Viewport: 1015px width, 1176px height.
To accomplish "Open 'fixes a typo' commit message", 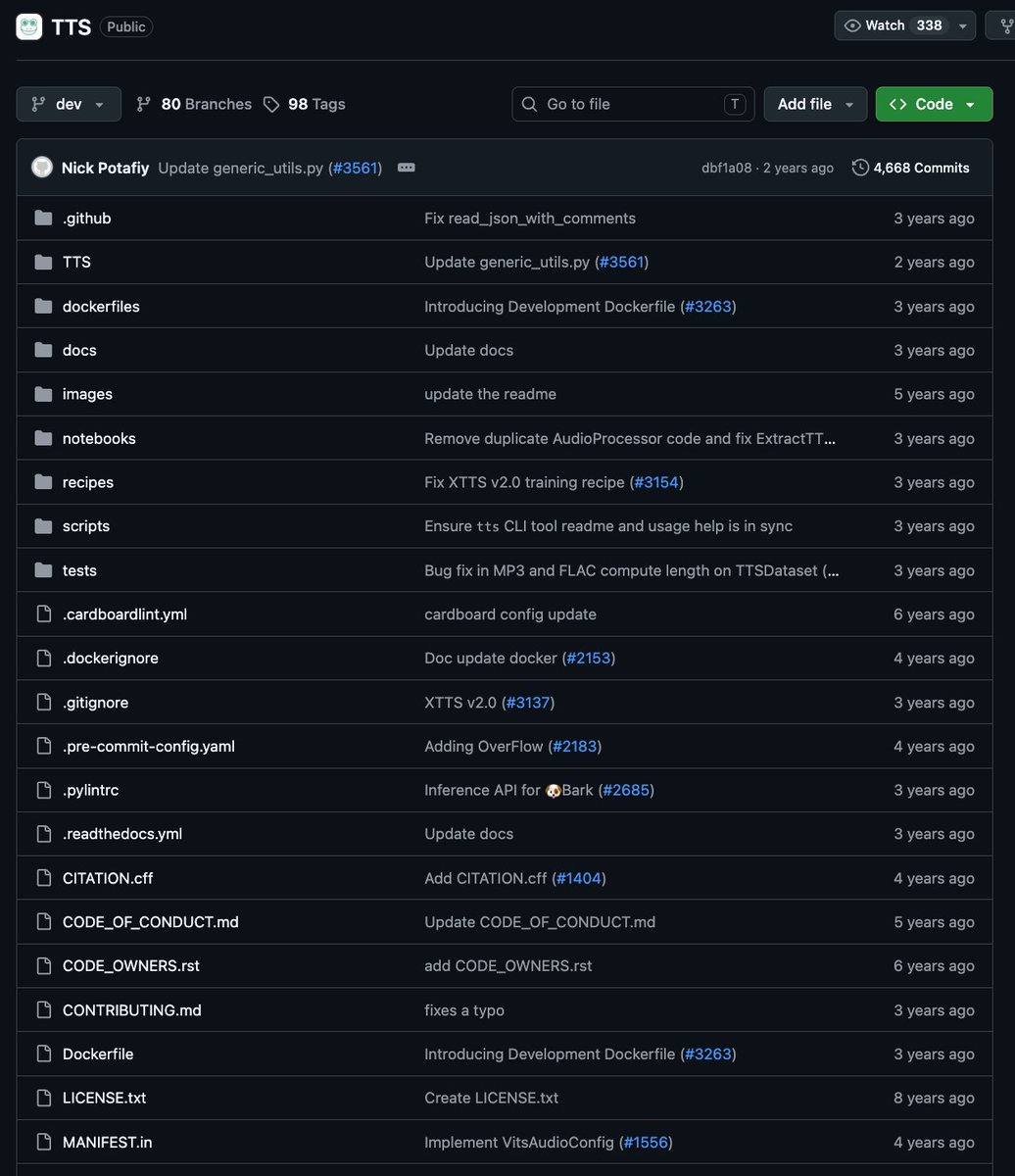I will pos(464,1010).
